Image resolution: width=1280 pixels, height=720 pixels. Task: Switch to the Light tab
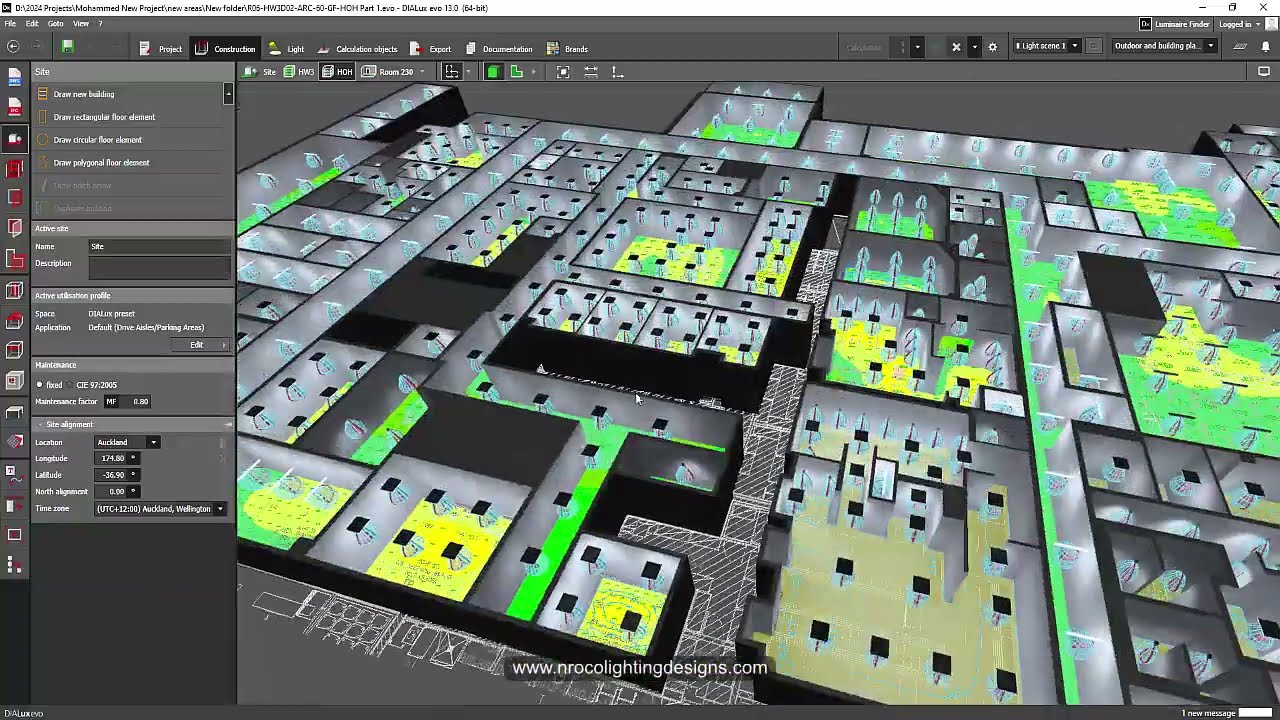coord(286,49)
